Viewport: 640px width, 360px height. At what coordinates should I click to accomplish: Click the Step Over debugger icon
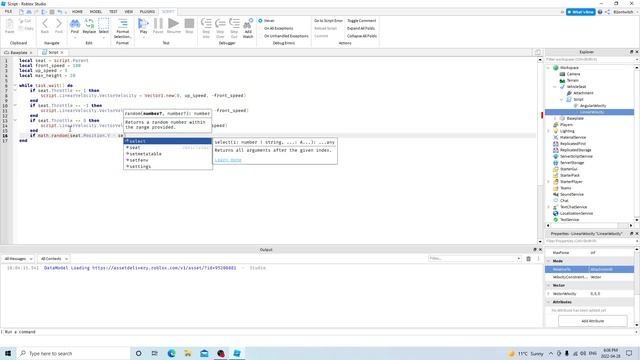220,24
